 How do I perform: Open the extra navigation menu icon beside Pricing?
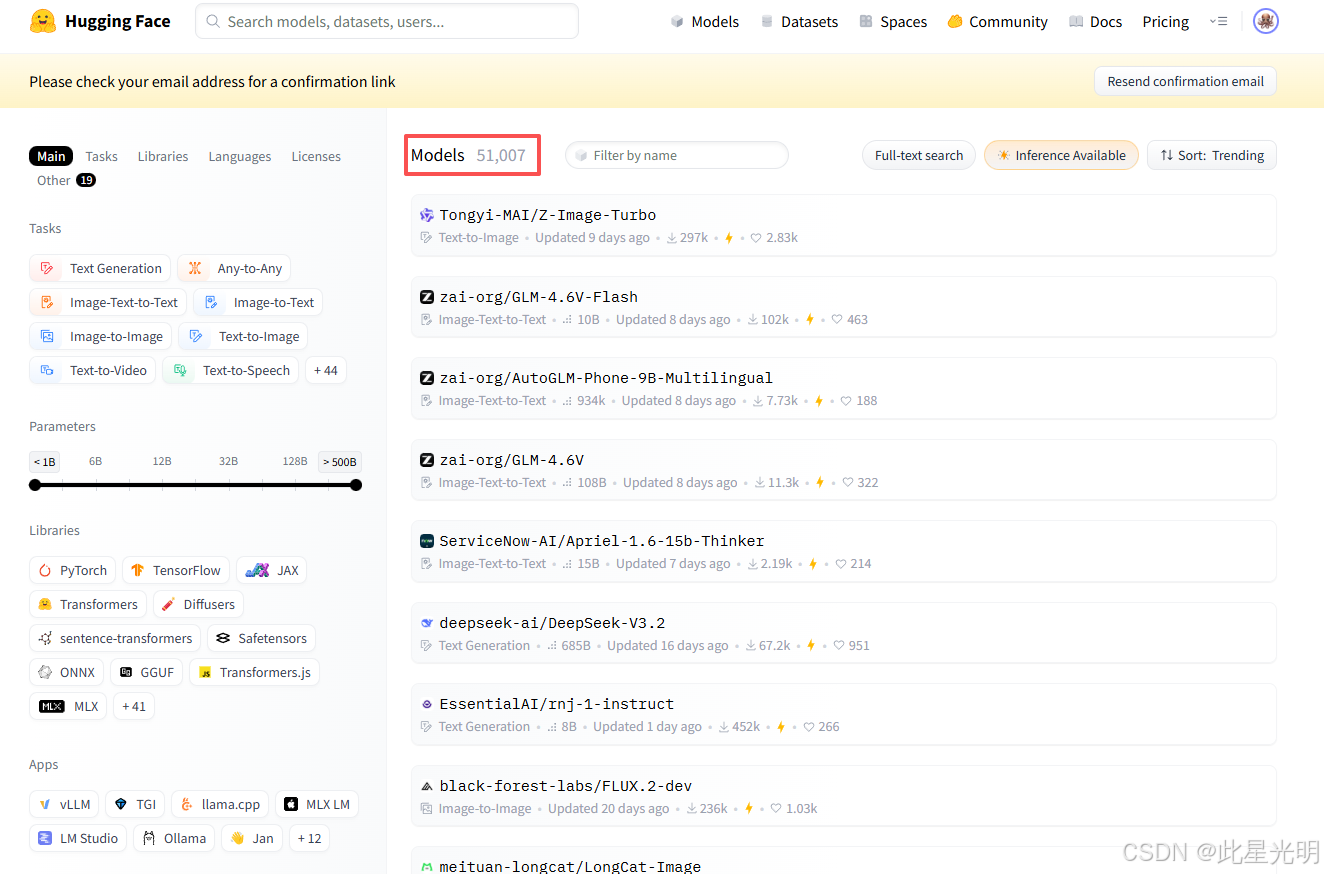pos(1218,21)
